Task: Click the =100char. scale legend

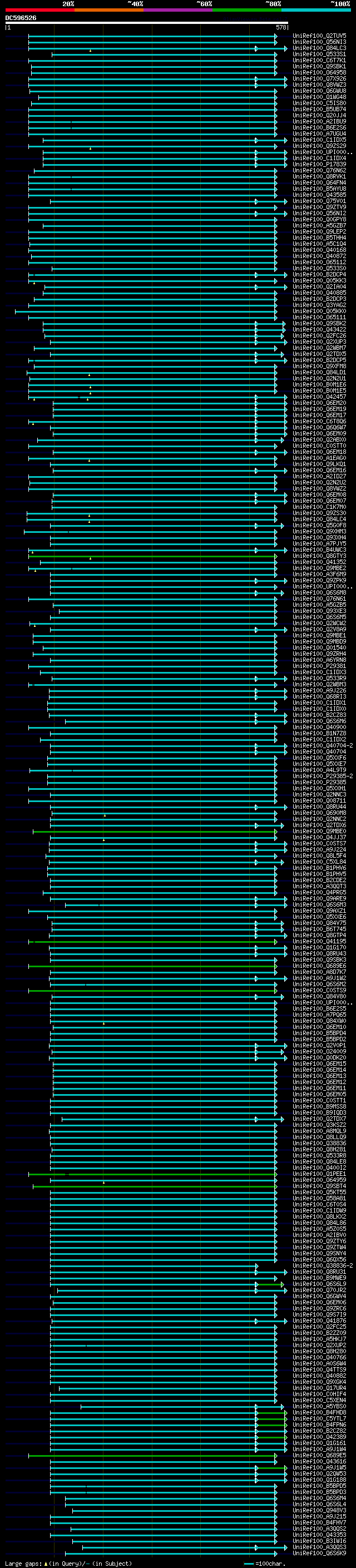Action: coord(264,1563)
